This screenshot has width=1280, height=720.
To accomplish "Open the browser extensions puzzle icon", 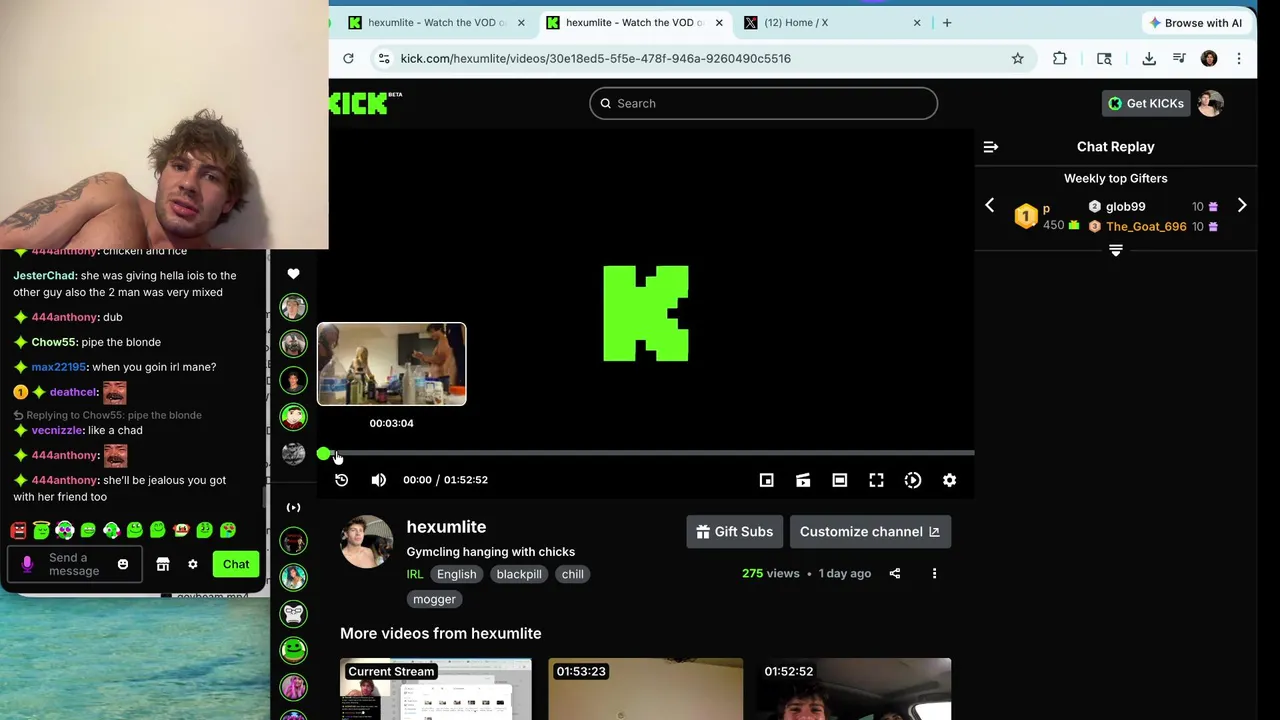I will point(1060,59).
